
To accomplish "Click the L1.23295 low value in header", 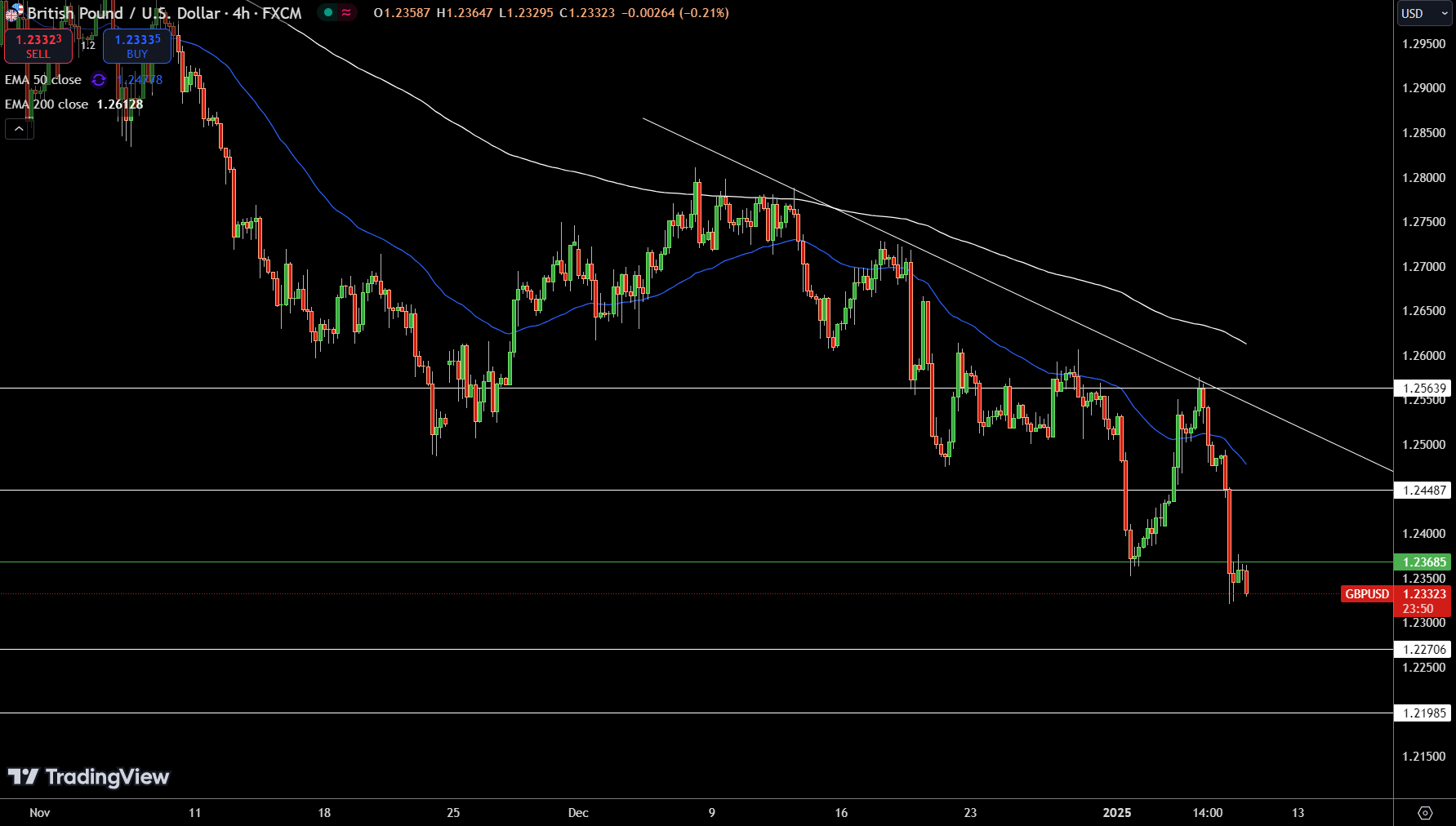I will click(526, 13).
